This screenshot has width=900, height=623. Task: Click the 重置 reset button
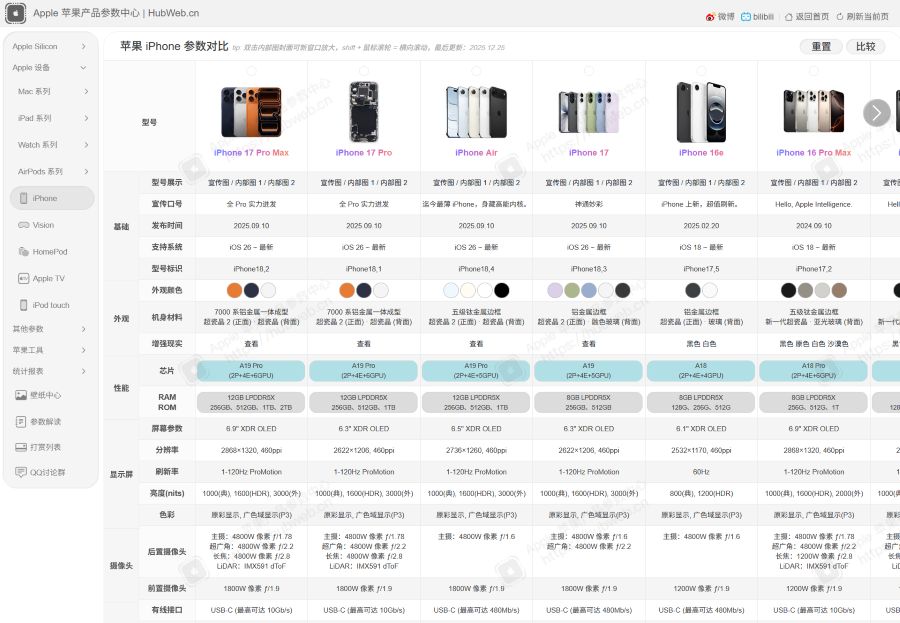pos(819,46)
